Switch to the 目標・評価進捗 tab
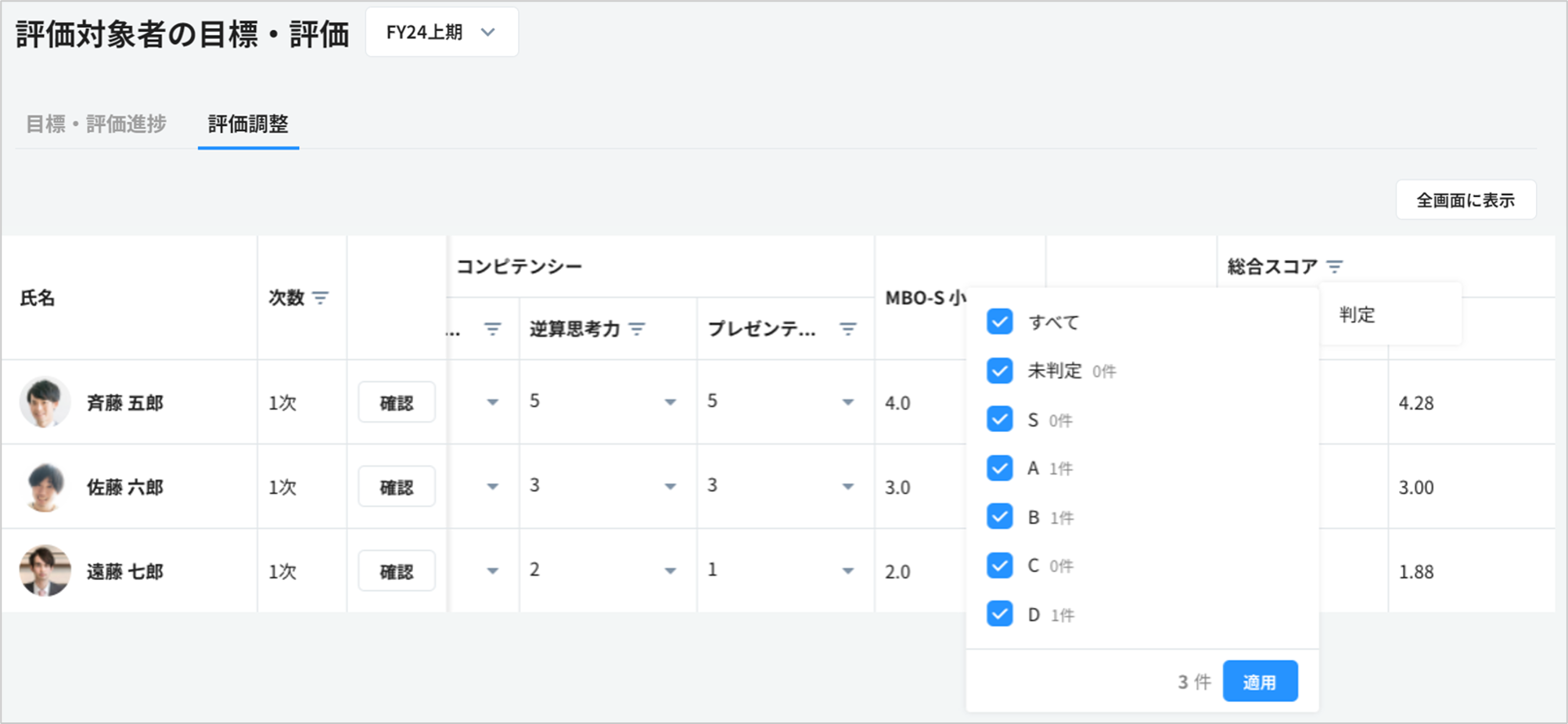Screen dimensions: 1568x724 click(x=96, y=124)
